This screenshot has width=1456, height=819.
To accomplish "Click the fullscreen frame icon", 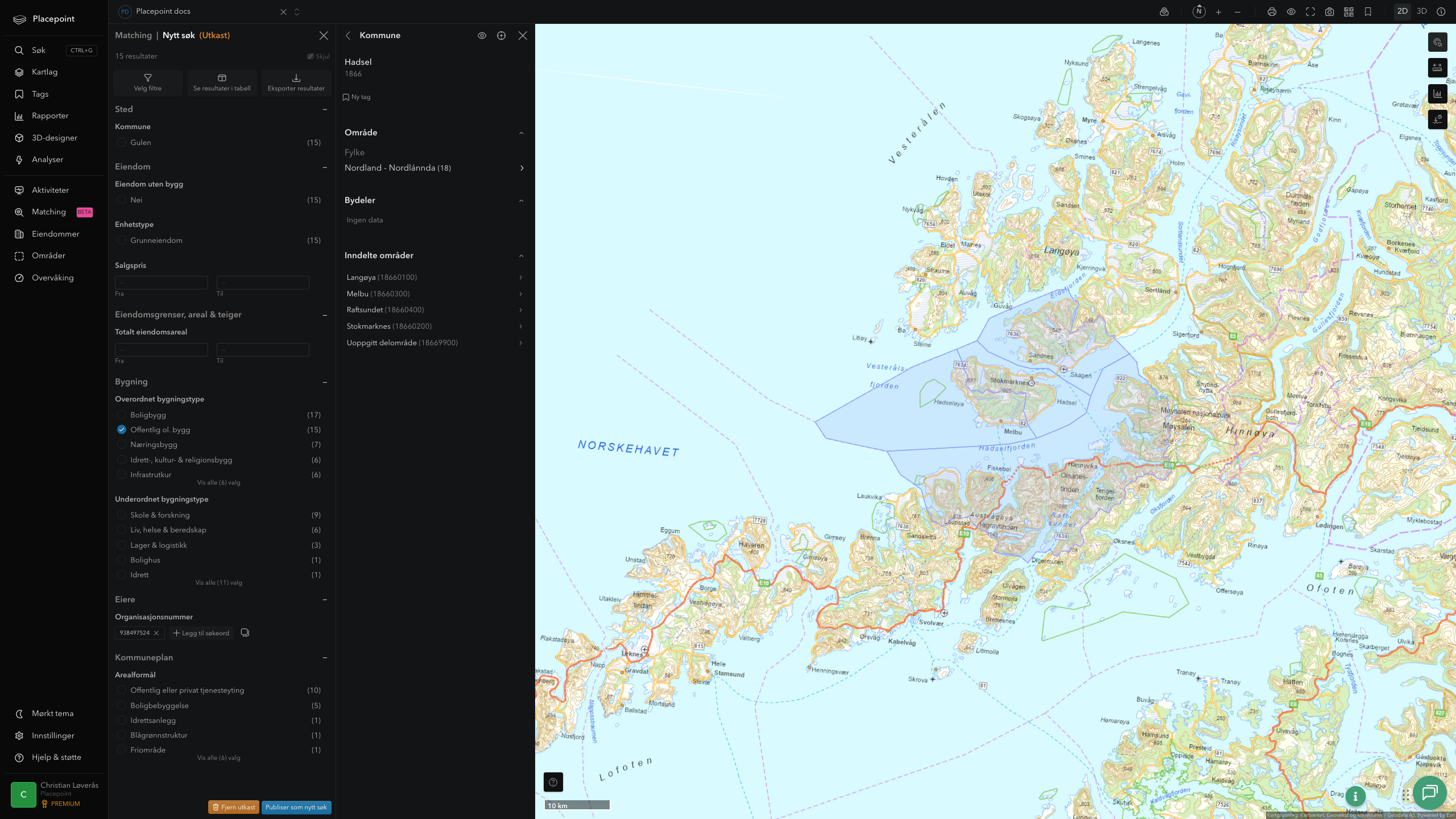I will (1310, 12).
